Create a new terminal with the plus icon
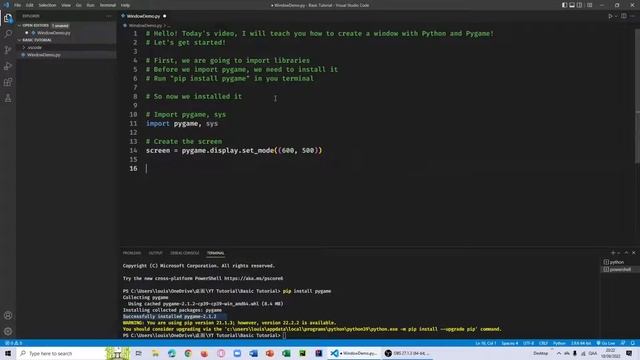 [x=613, y=253]
